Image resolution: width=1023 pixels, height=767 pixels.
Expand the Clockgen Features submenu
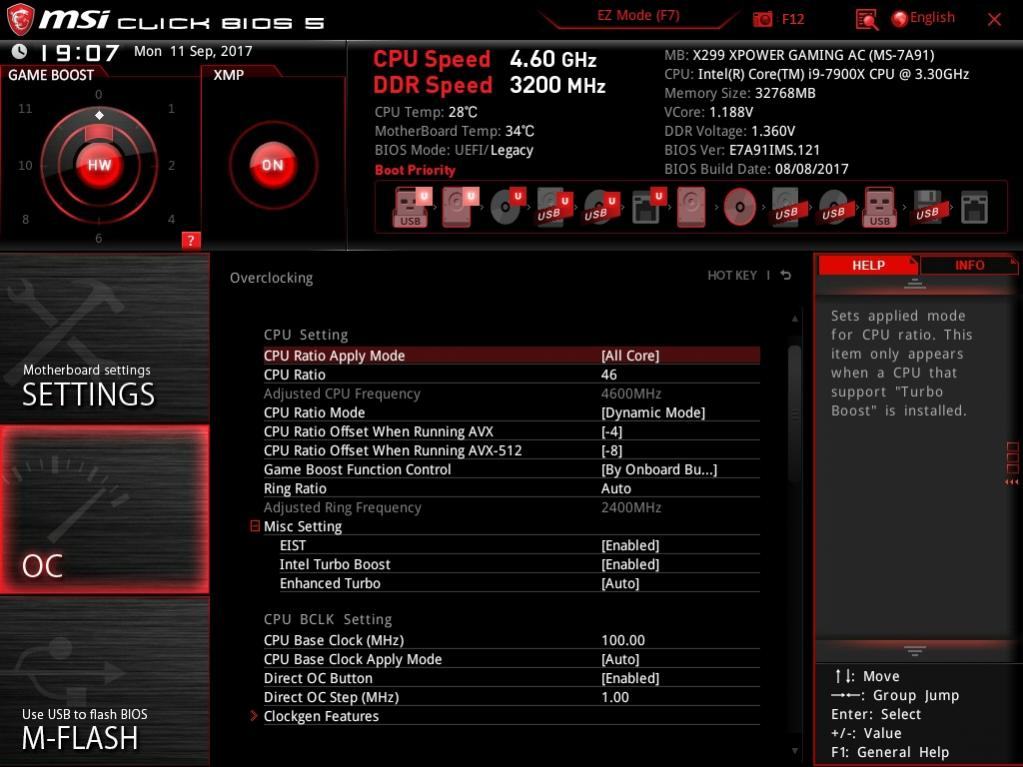(x=321, y=716)
